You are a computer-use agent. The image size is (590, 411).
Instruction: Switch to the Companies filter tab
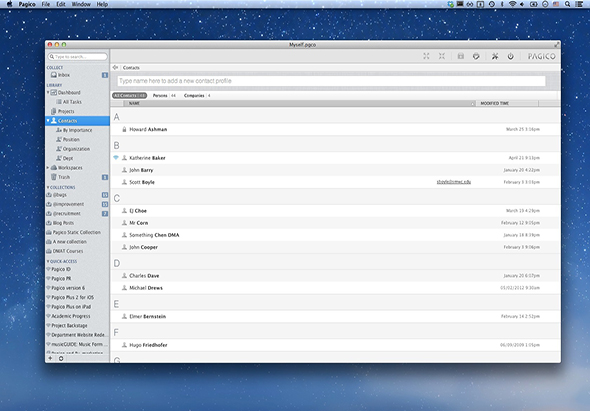[x=197, y=96]
